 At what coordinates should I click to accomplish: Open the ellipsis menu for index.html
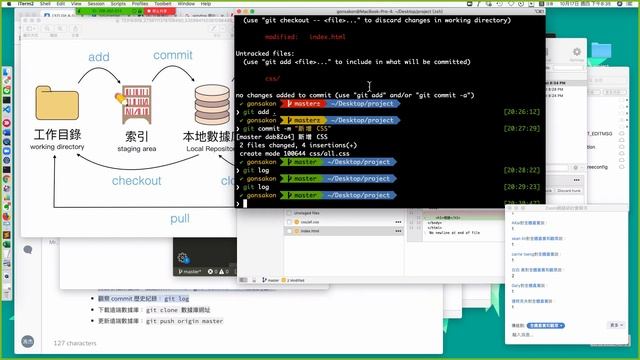pyautogui.click(x=398, y=231)
